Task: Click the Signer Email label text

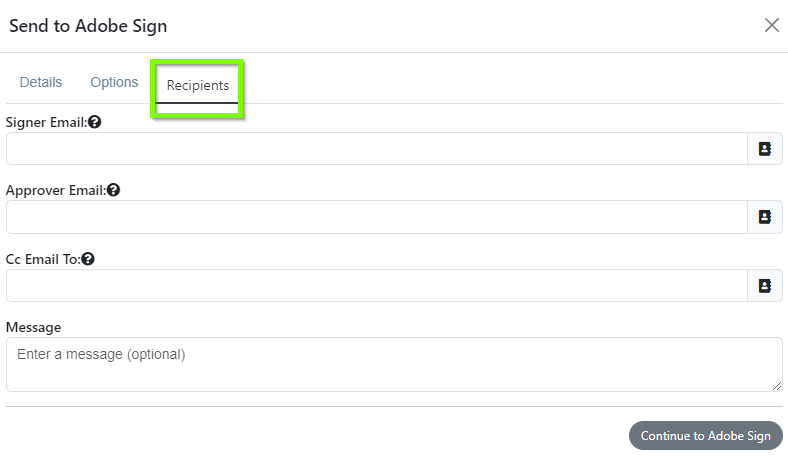Action: coord(46,123)
